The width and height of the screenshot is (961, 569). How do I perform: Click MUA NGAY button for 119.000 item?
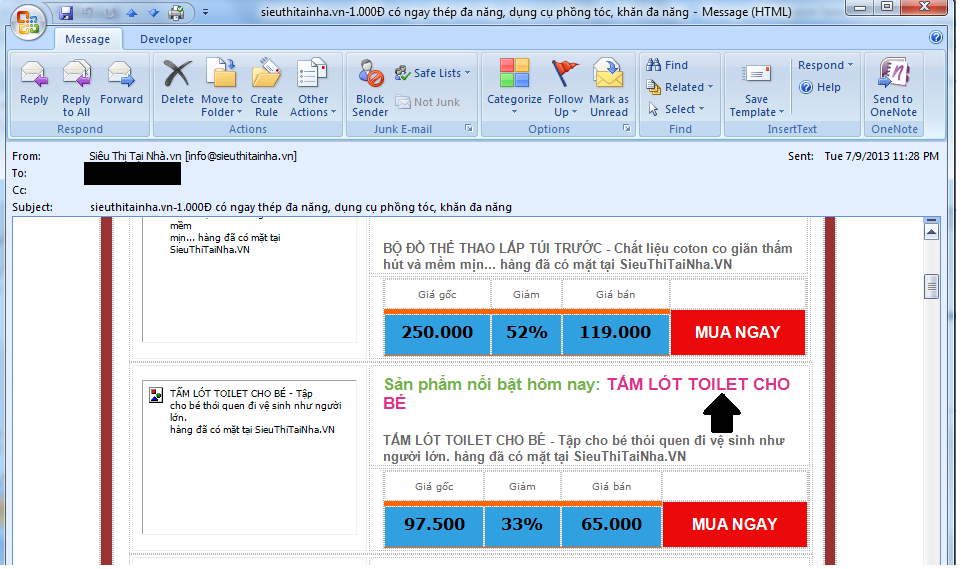pos(736,333)
